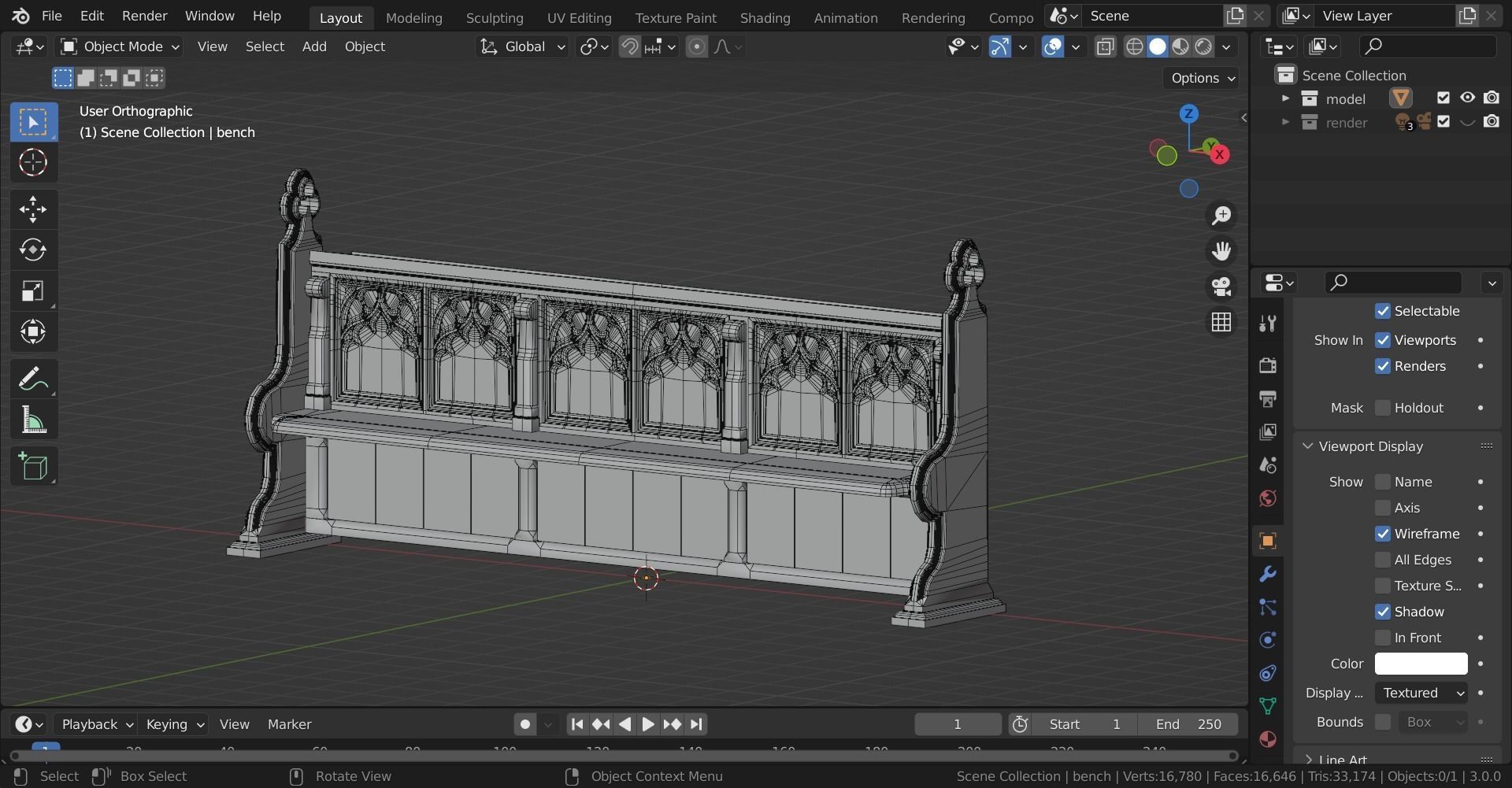Switch to the Modeling workspace tab

click(x=414, y=17)
